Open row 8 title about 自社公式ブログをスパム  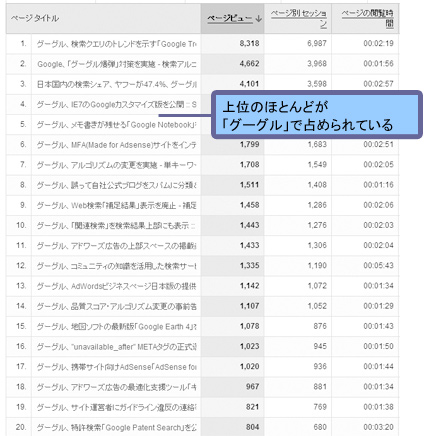click(x=117, y=185)
